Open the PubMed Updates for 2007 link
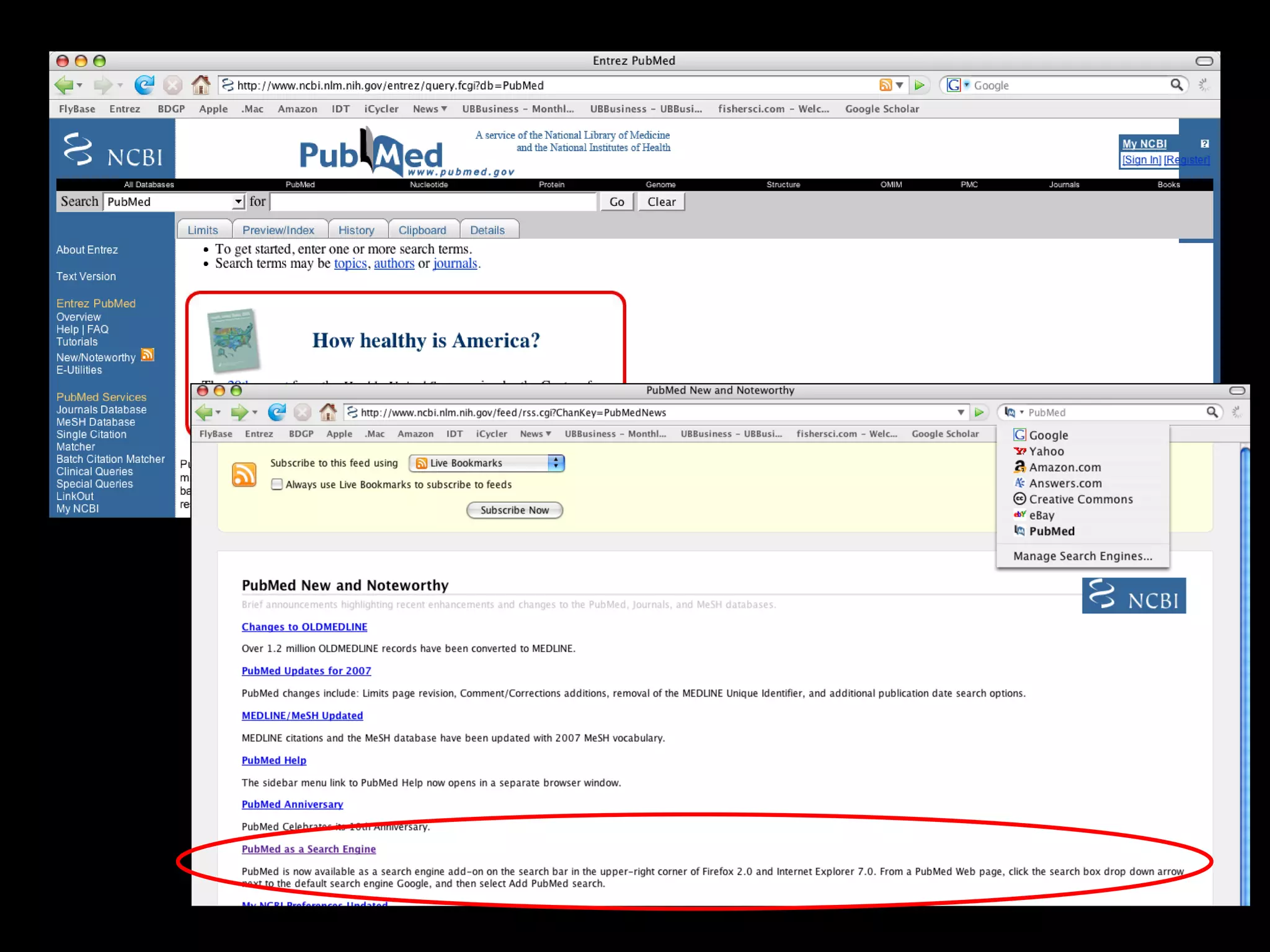The image size is (1270, 952). [x=306, y=671]
